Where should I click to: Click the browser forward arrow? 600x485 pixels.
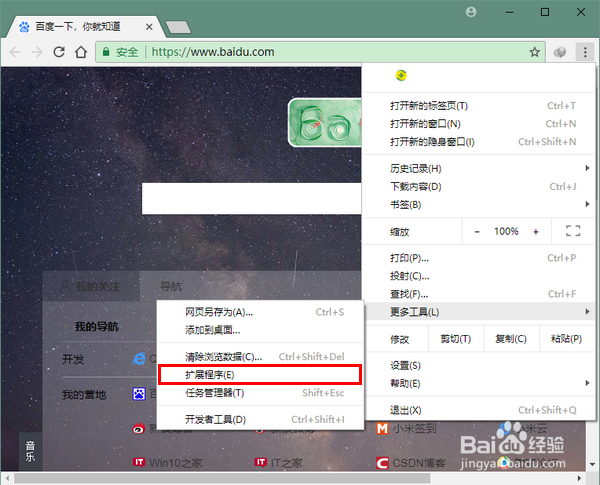point(37,52)
